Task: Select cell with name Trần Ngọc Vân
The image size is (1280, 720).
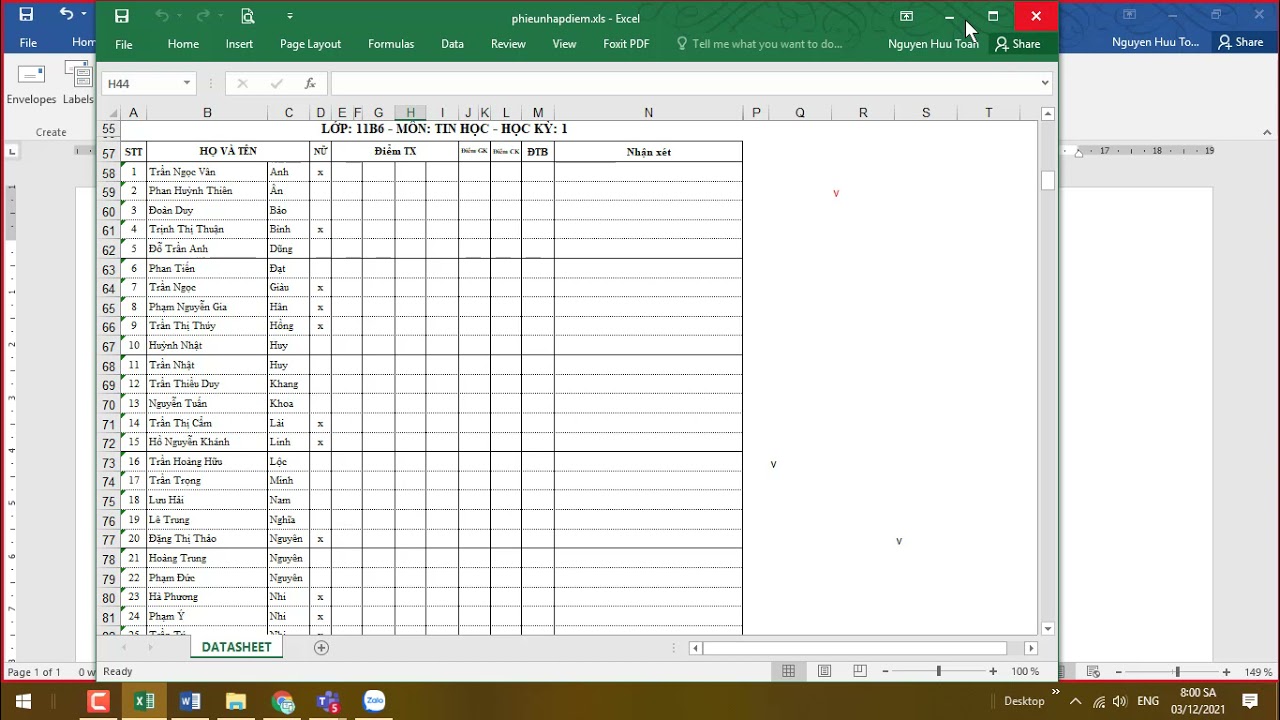Action: click(x=207, y=172)
